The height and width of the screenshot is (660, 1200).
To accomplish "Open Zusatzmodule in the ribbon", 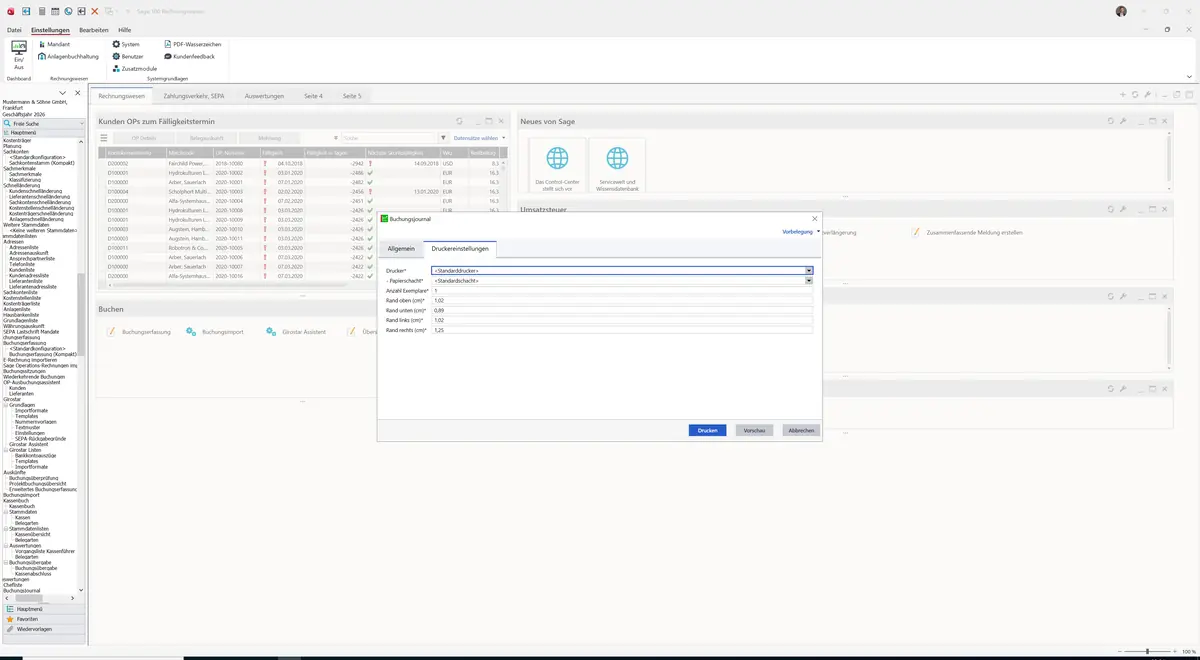I will pyautogui.click(x=134, y=68).
